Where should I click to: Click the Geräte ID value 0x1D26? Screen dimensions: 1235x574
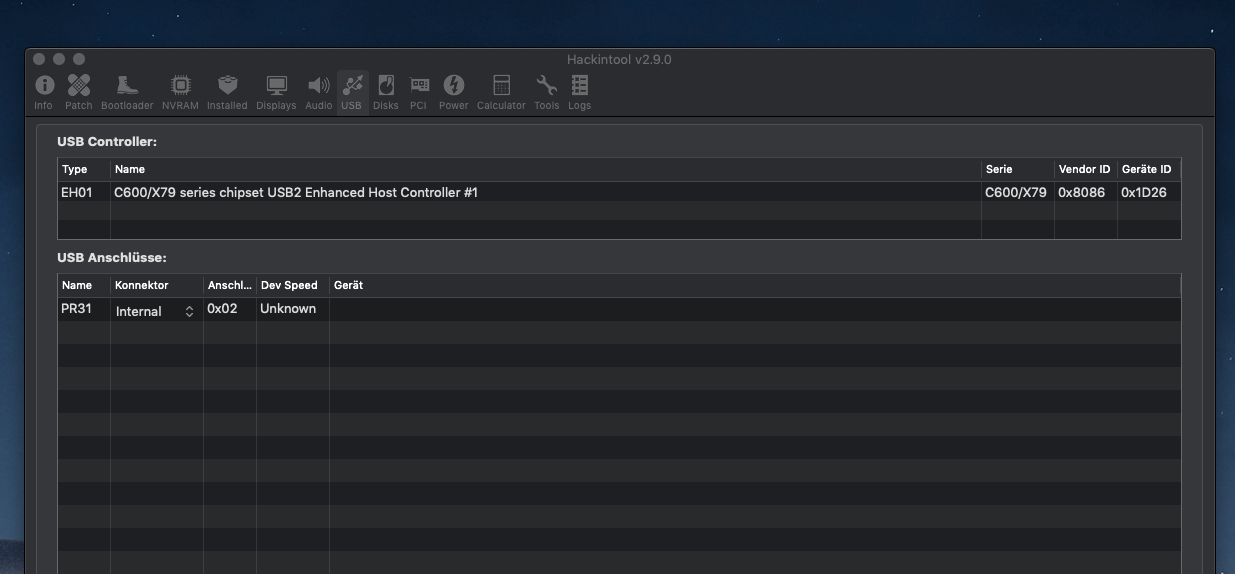click(x=1144, y=192)
